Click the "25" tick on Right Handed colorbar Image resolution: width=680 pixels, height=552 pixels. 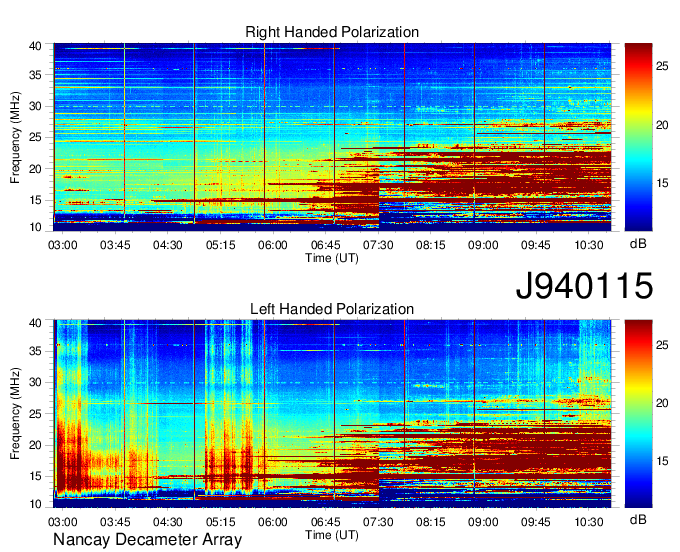[662, 66]
